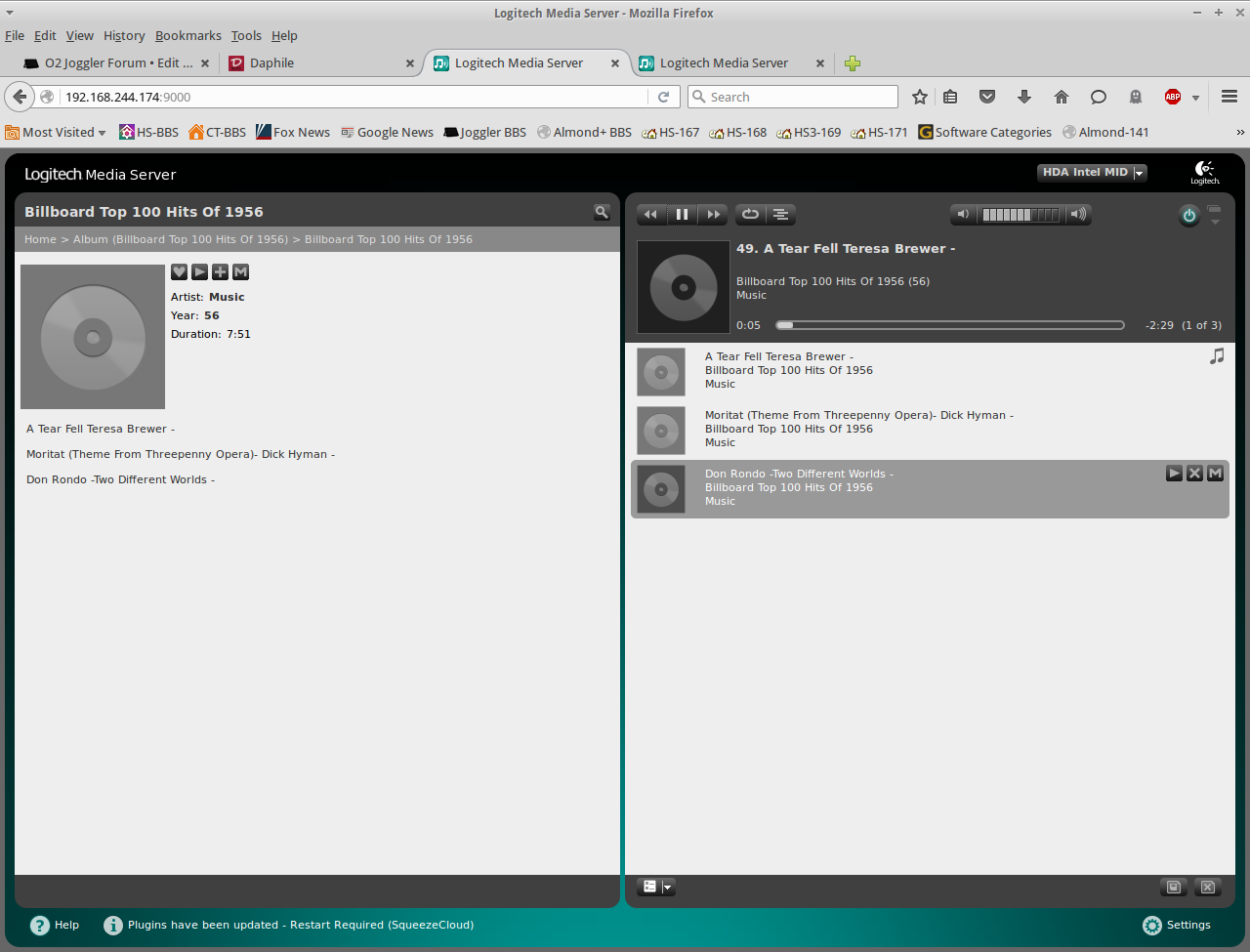Click the Music artist link in album details
This screenshot has height=952, width=1250.
[227, 297]
